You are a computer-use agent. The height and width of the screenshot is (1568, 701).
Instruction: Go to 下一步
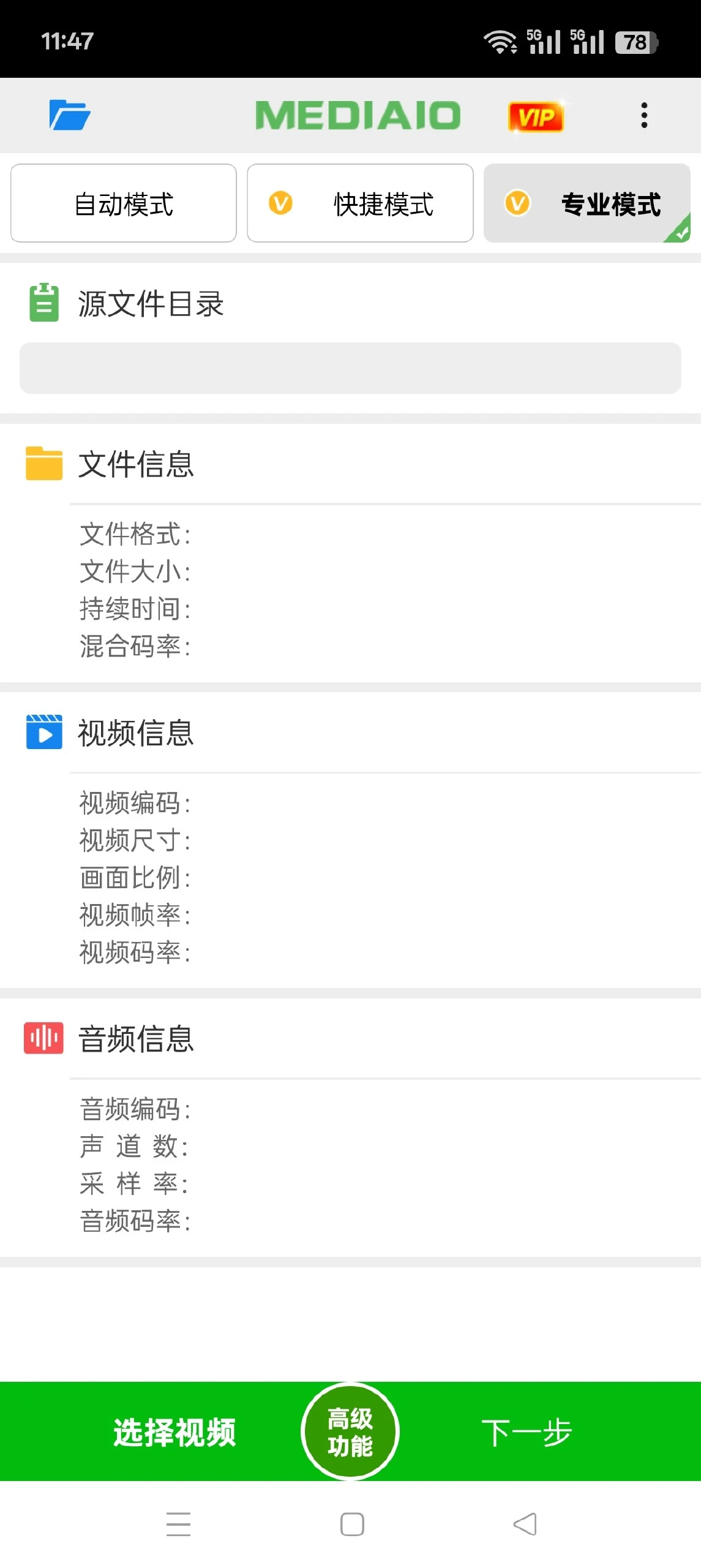click(527, 1433)
